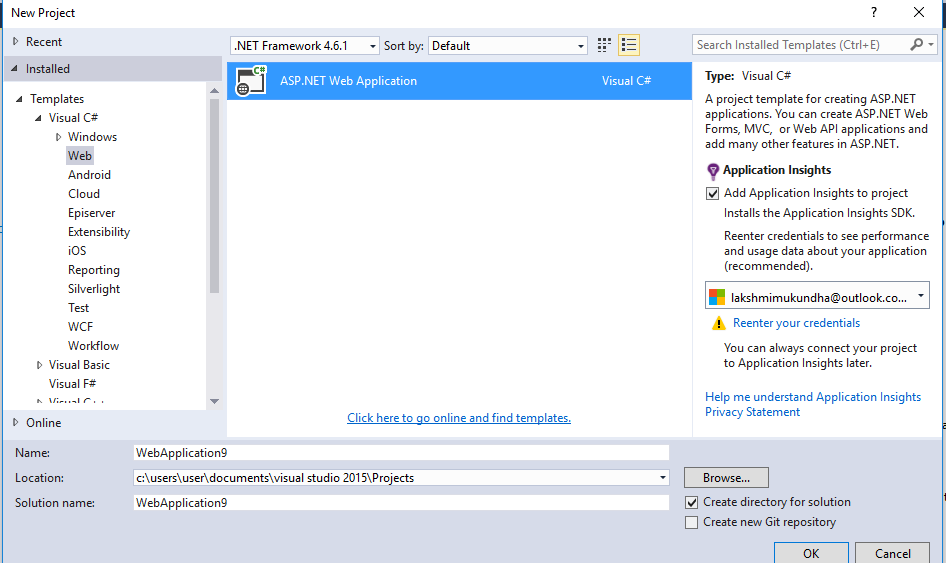Click the tree scrollbar down arrow

pos(214,401)
